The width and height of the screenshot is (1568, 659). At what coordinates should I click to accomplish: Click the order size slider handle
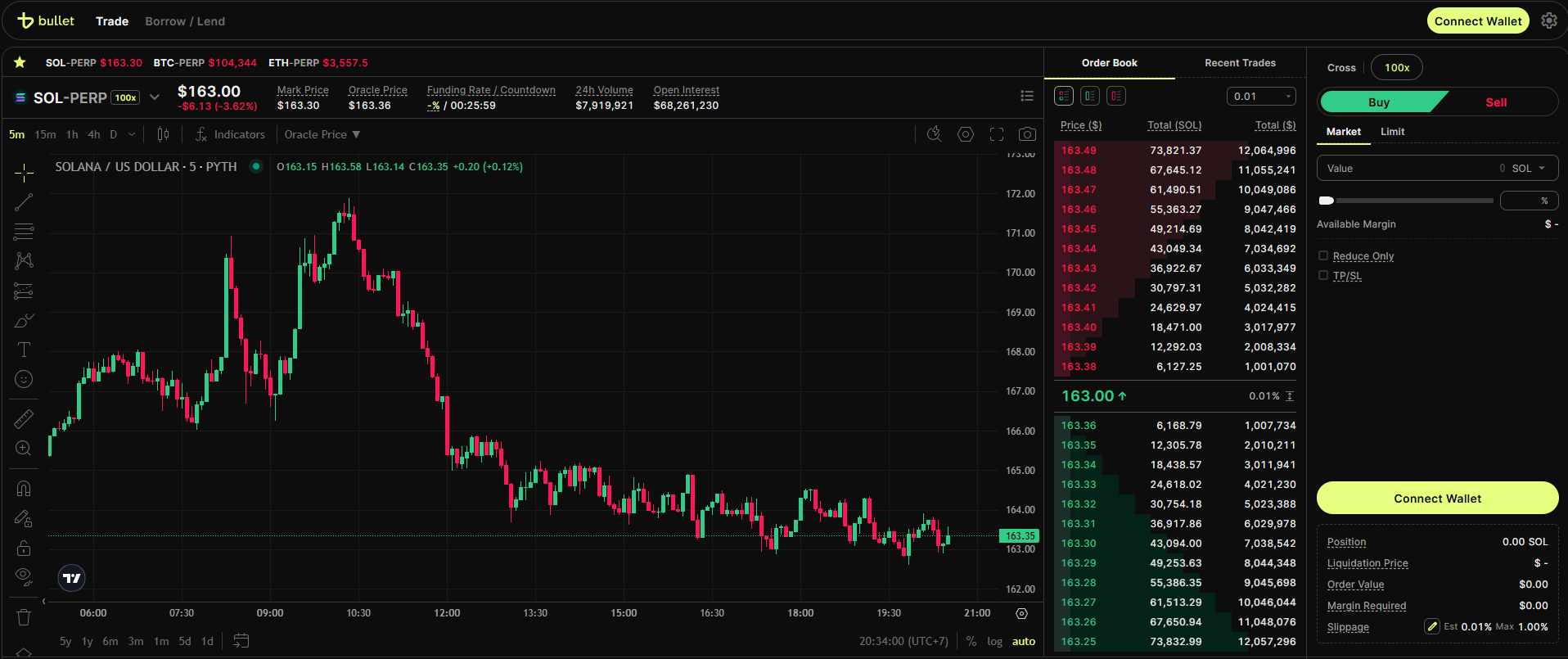point(1327,201)
